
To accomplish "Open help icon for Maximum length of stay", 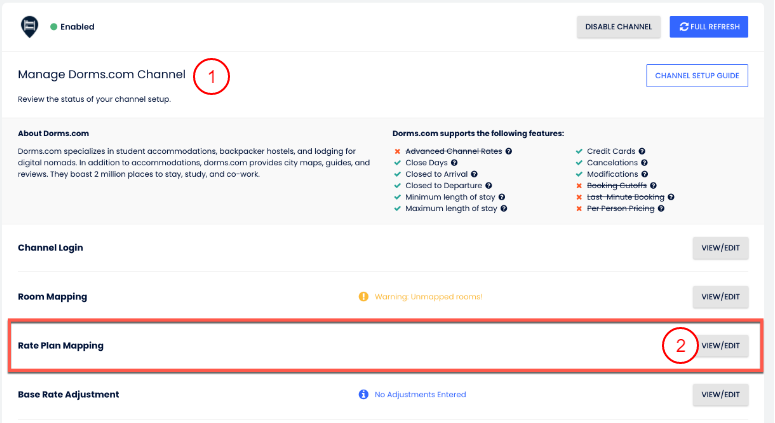I will [504, 209].
